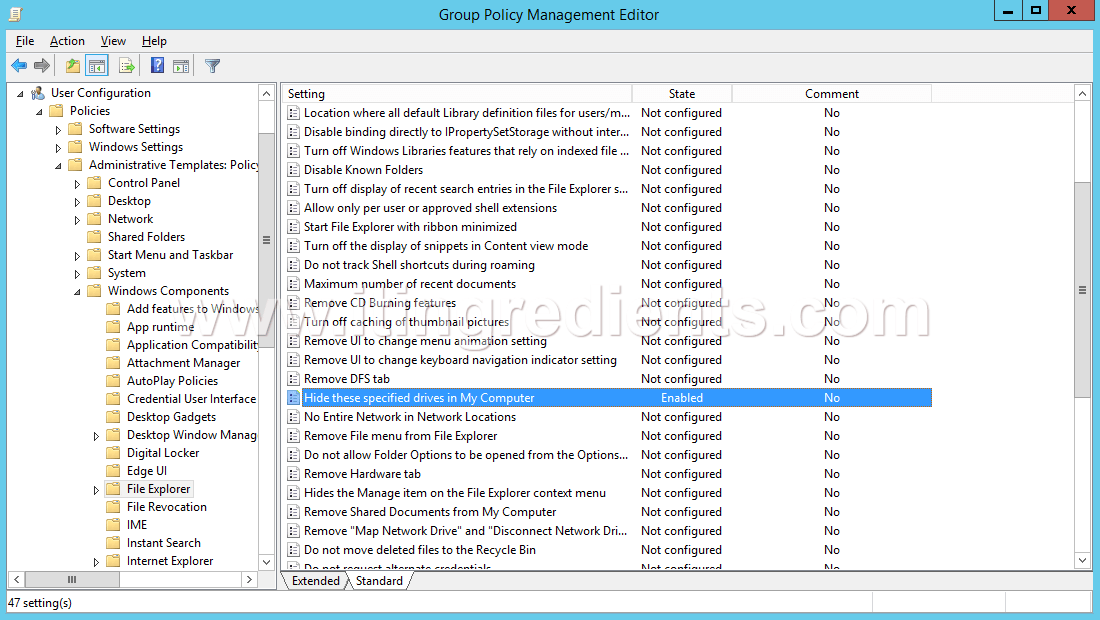Click the Forward navigation arrow
The height and width of the screenshot is (620, 1100).
tap(41, 65)
